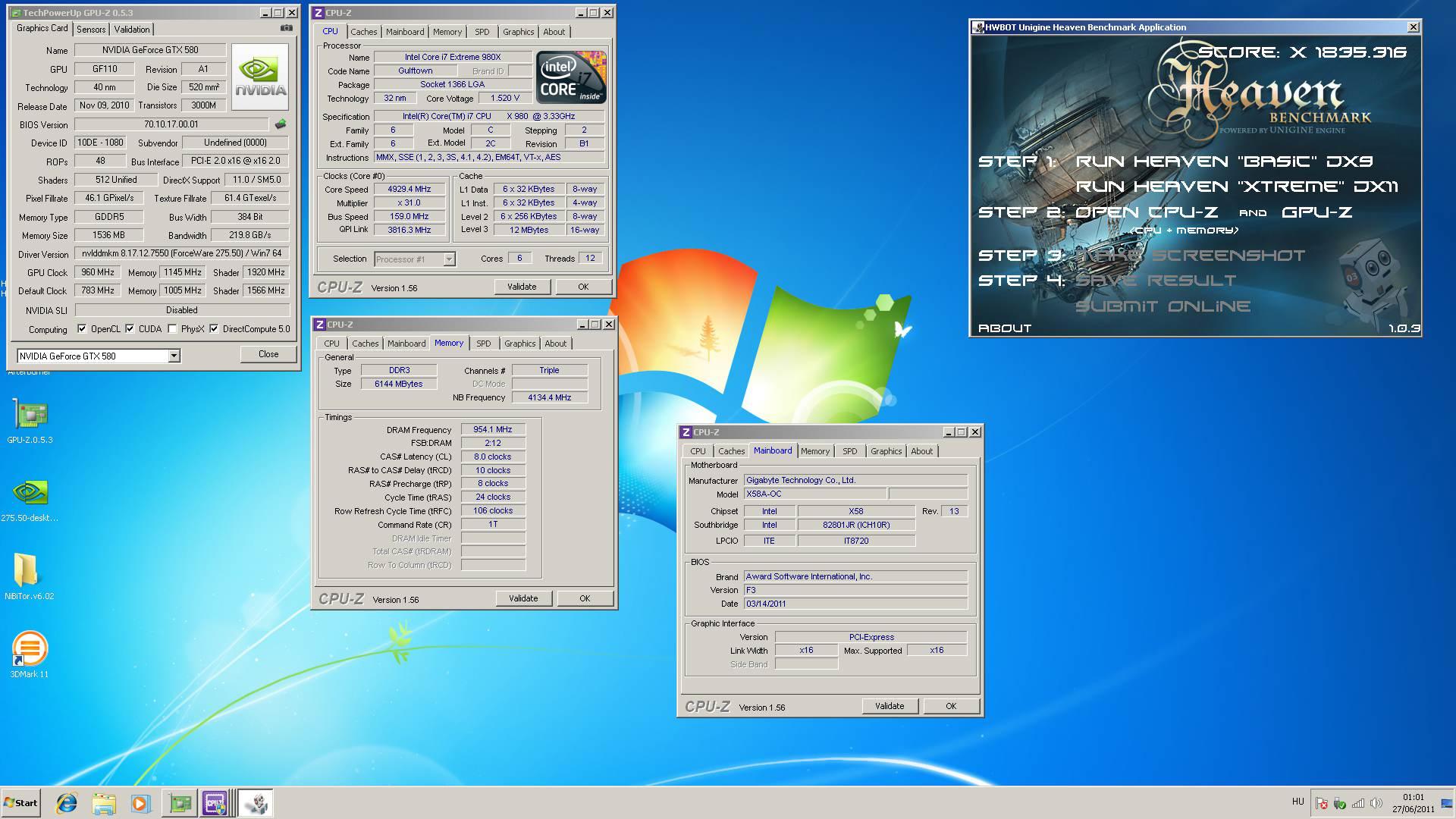
Task: Open Windows Explorer from the taskbar
Action: coord(104,803)
